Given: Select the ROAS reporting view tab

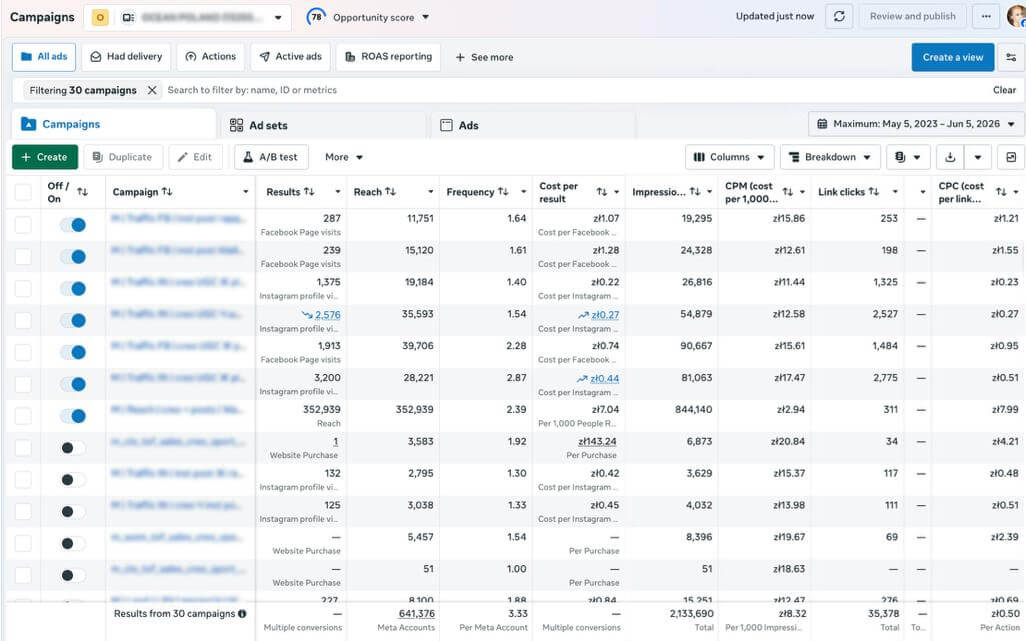Looking at the screenshot, I should pyautogui.click(x=389, y=57).
